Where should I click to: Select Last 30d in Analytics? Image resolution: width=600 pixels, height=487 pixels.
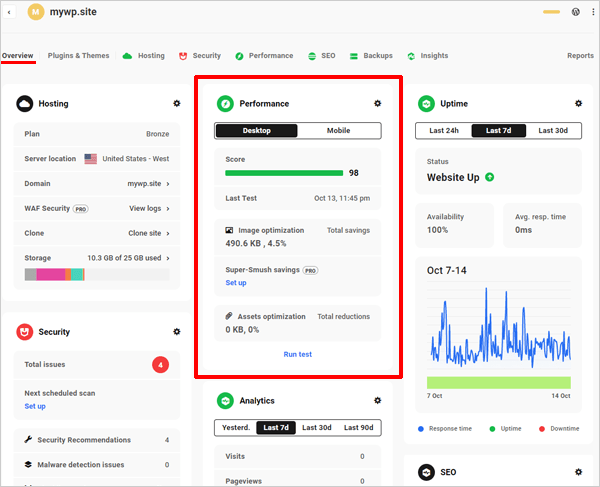tap(318, 427)
